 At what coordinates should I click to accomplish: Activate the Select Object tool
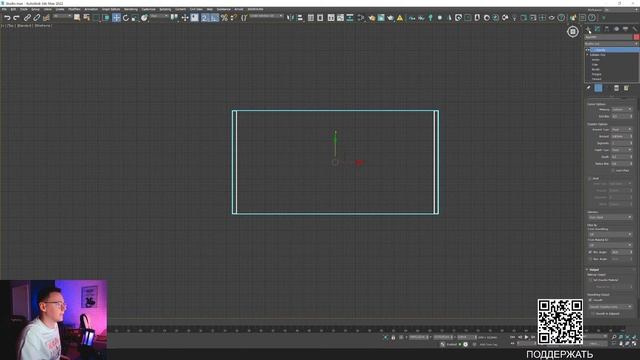click(77, 18)
